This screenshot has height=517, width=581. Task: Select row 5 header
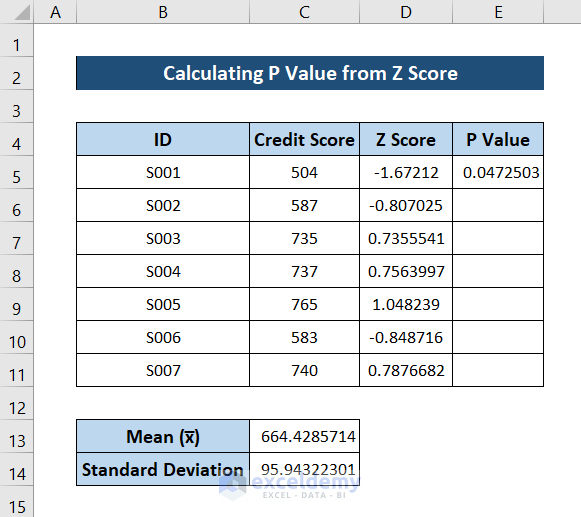pyautogui.click(x=16, y=172)
